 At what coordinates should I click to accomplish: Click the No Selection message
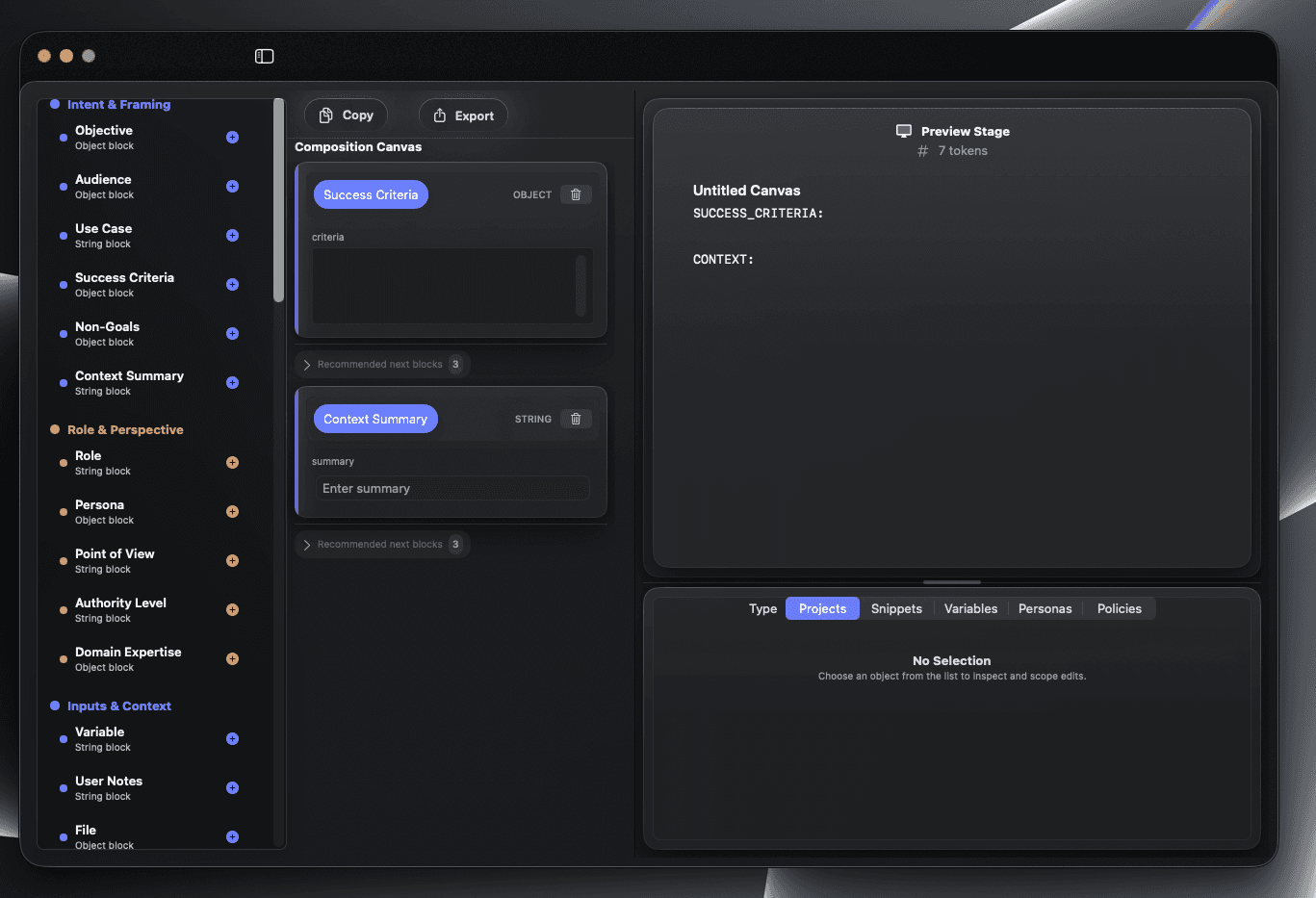(x=951, y=661)
